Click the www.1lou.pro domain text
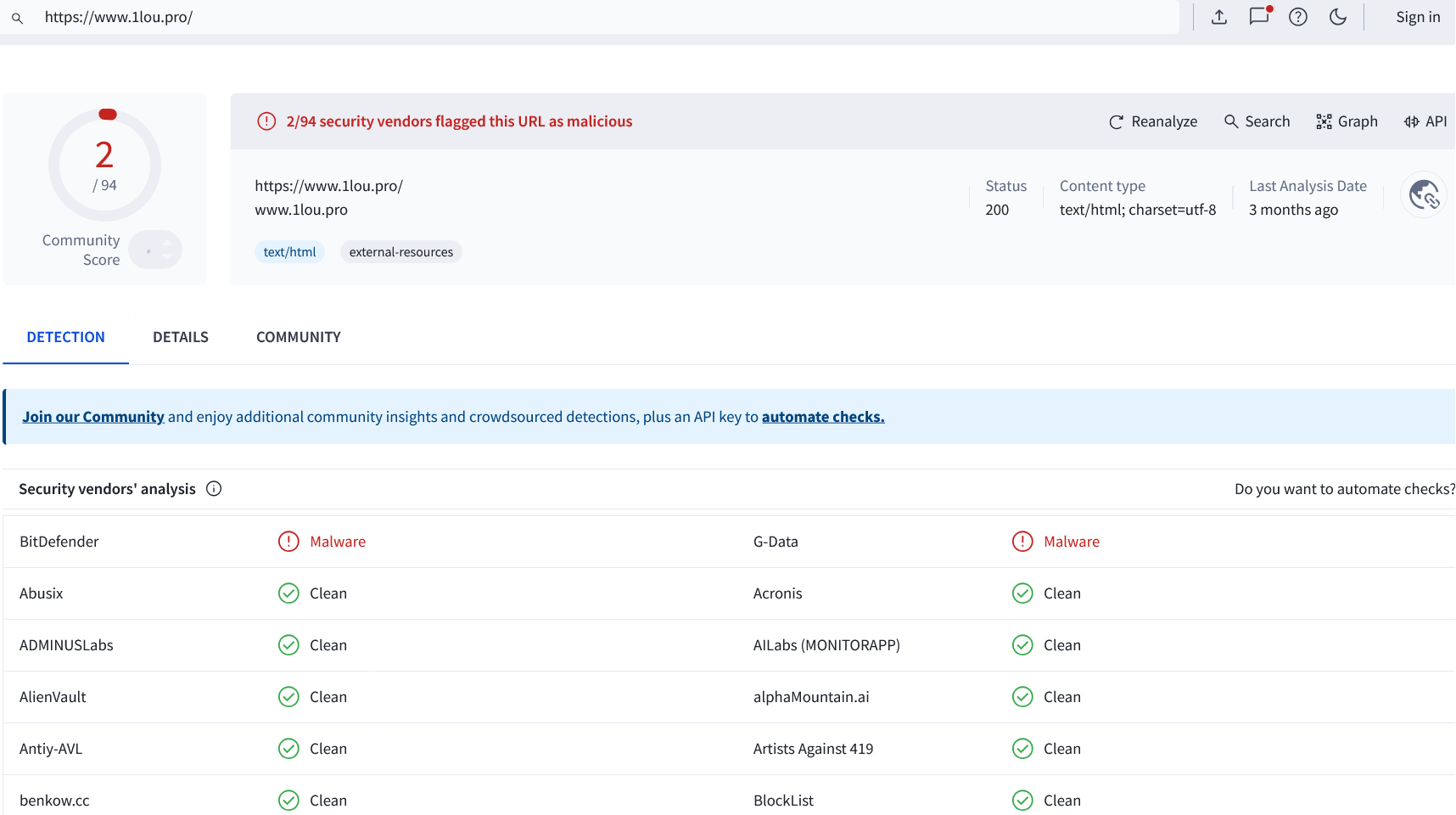1456x815 pixels. 301,210
